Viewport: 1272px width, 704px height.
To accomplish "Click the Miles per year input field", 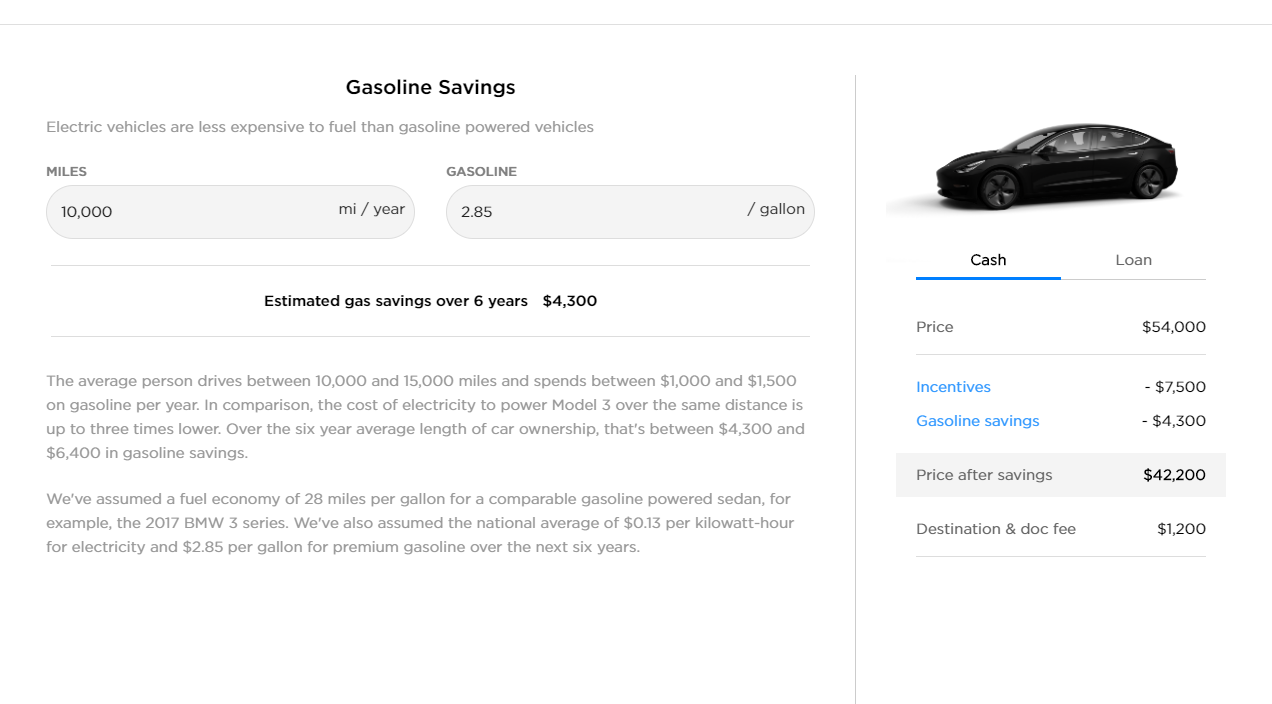I will click(190, 212).
